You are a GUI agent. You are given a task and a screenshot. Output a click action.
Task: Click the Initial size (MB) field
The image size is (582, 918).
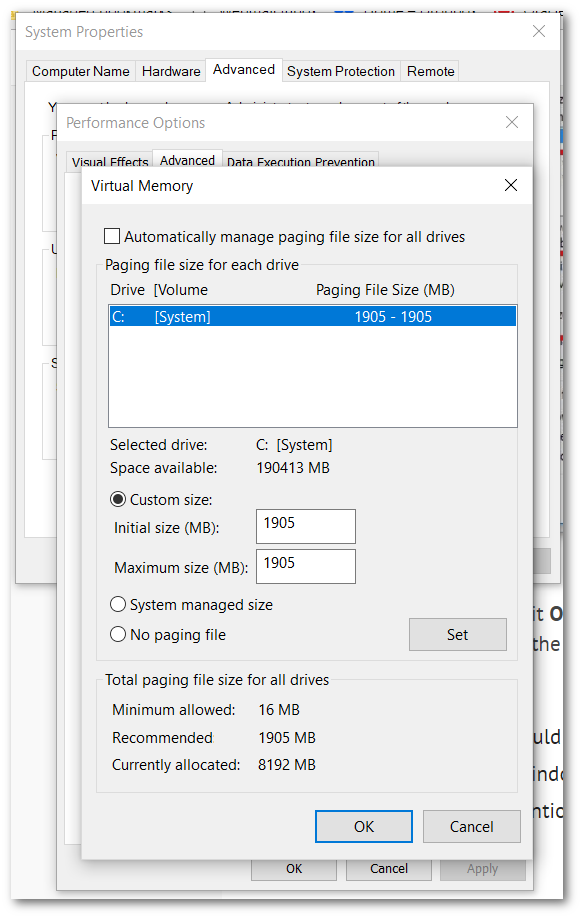pos(306,526)
